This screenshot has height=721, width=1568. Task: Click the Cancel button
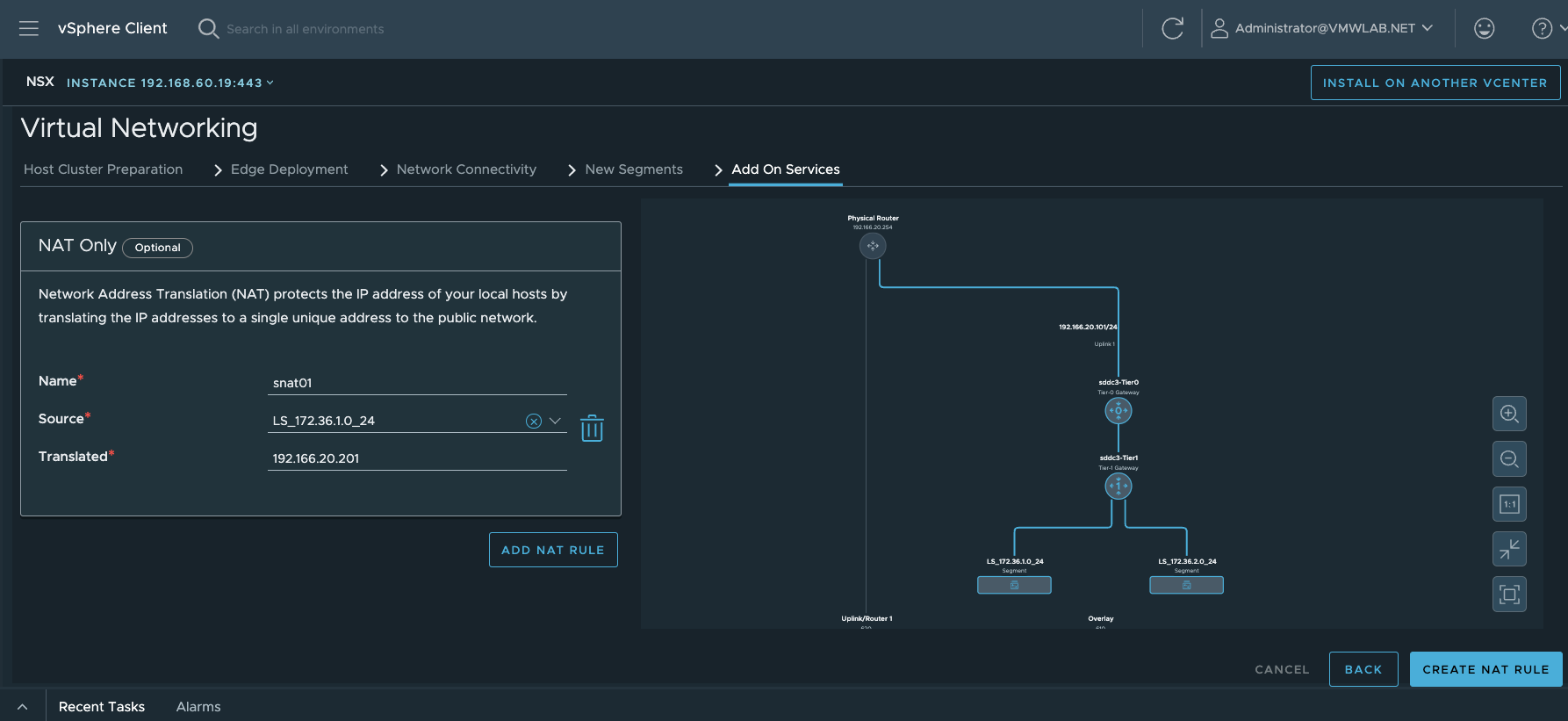[x=1282, y=669]
